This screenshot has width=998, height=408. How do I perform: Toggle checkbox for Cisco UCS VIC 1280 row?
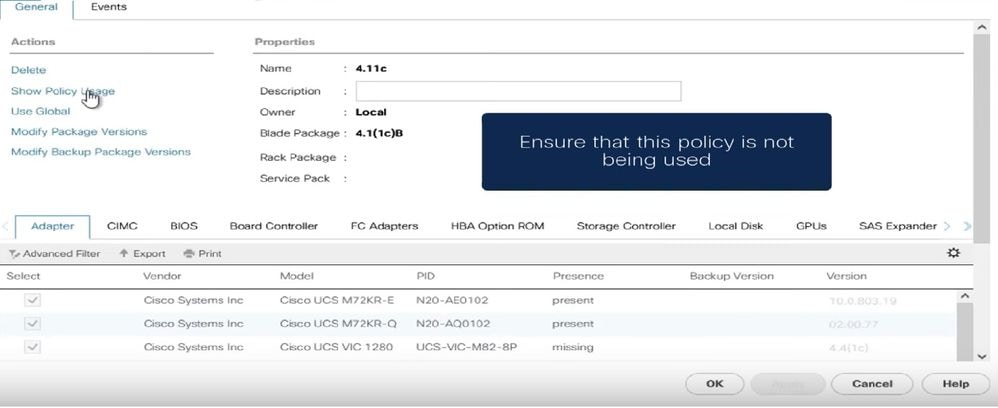click(32, 347)
